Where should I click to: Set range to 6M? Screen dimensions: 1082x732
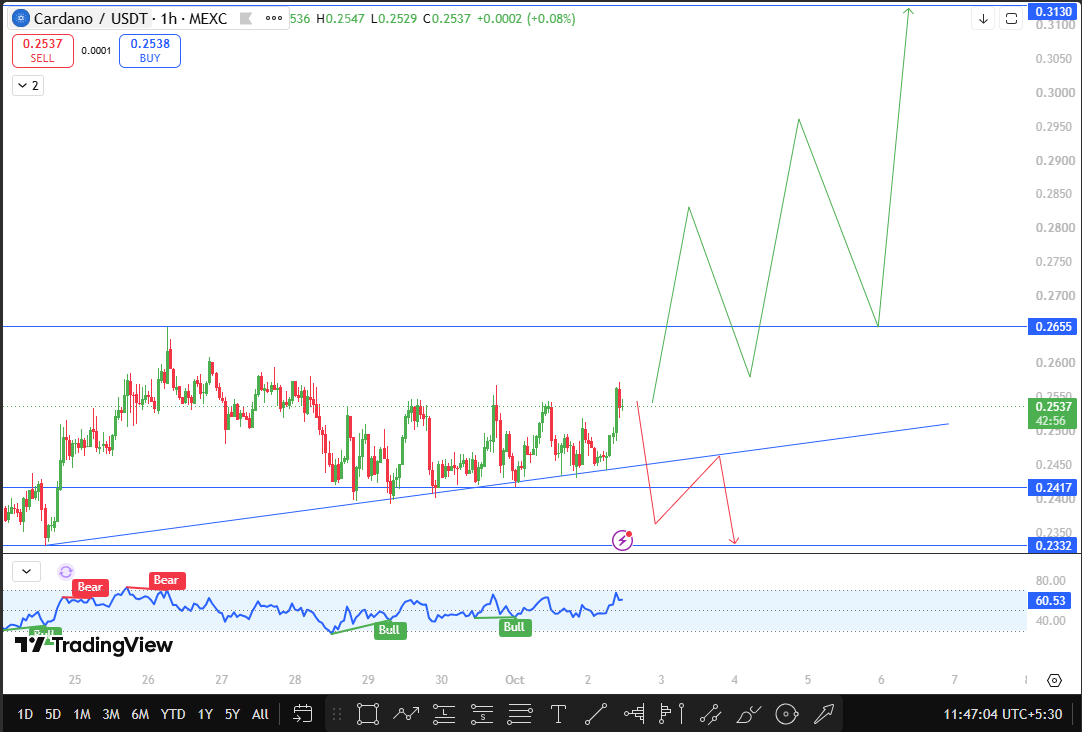click(140, 714)
